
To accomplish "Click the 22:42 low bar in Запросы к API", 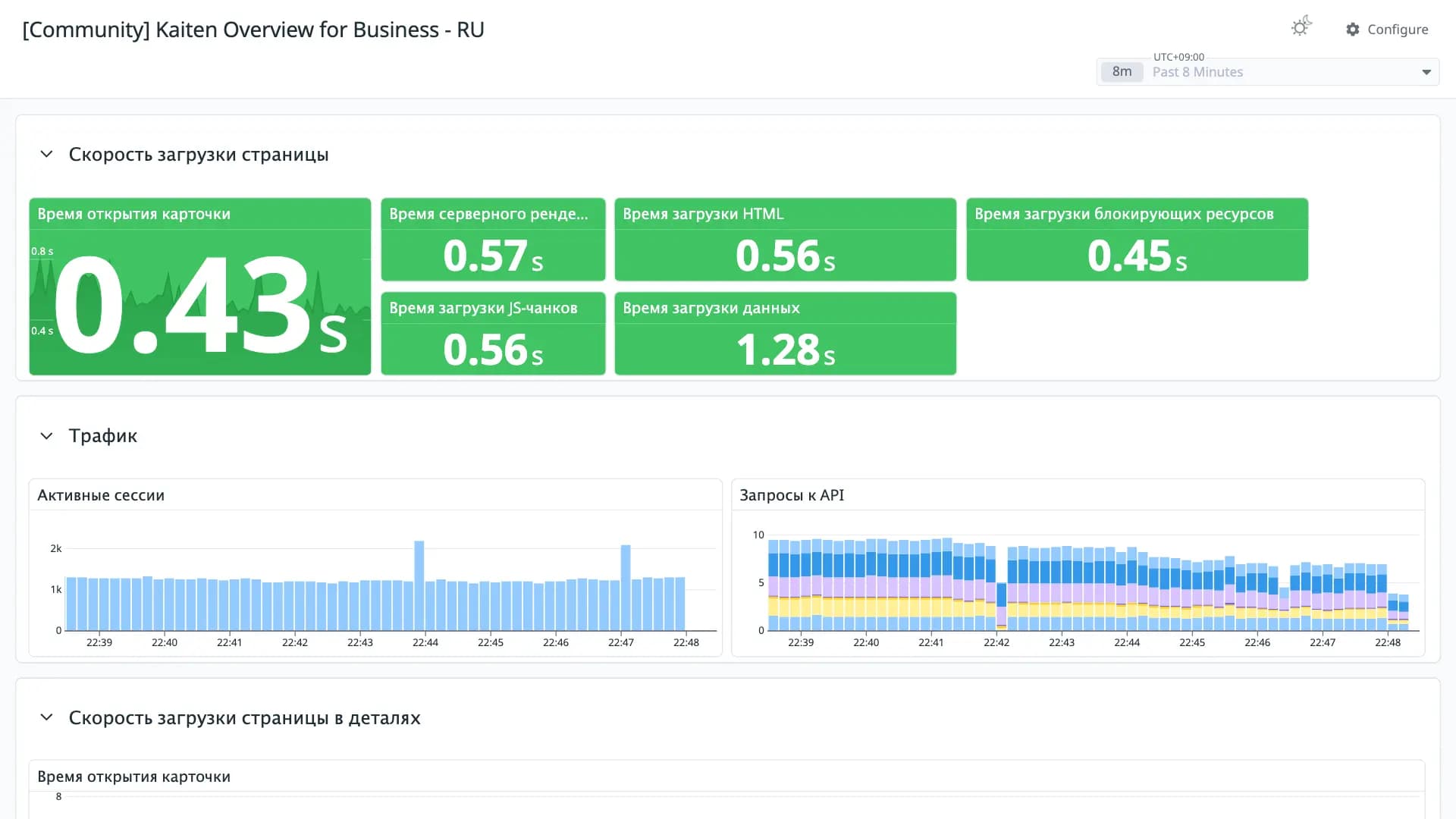I will point(1002,607).
